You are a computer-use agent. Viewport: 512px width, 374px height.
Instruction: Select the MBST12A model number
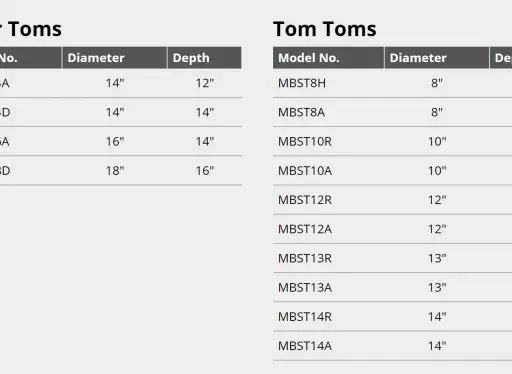305,229
